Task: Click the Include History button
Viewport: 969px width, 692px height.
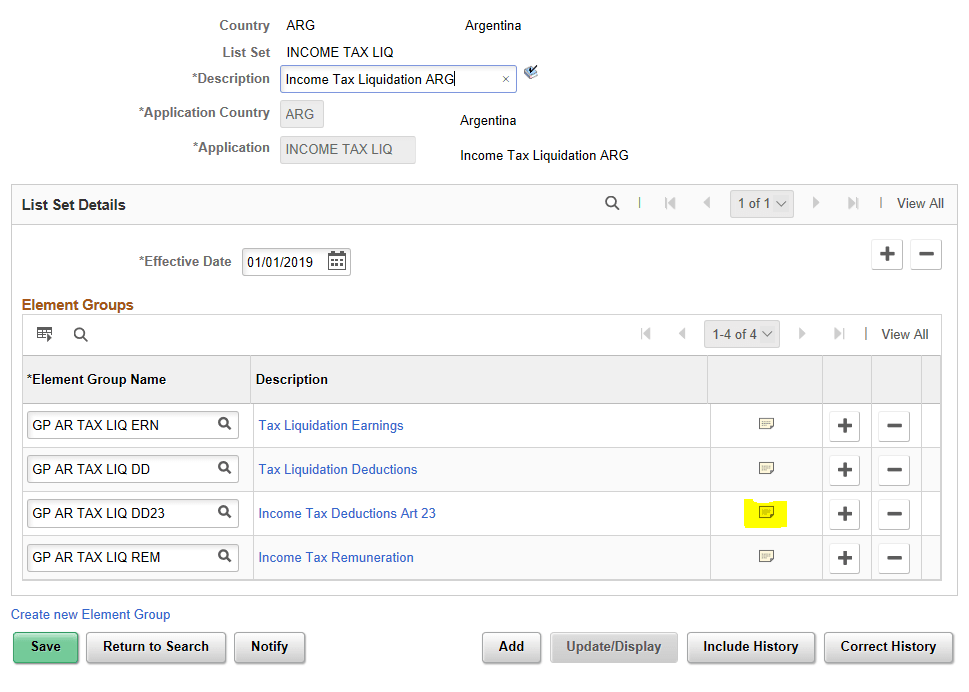Action: click(751, 647)
